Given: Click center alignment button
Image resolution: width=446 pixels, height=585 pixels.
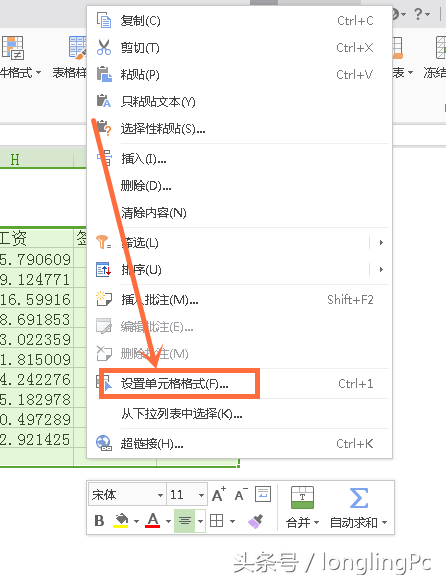Looking at the screenshot, I should coord(185,520).
